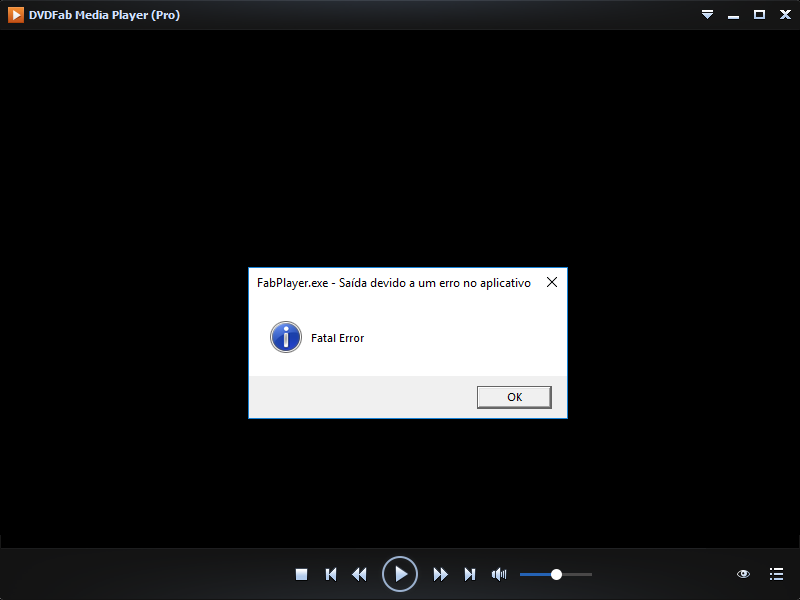
Task: Open the title bar dropdown menu arrow
Action: 707,14
